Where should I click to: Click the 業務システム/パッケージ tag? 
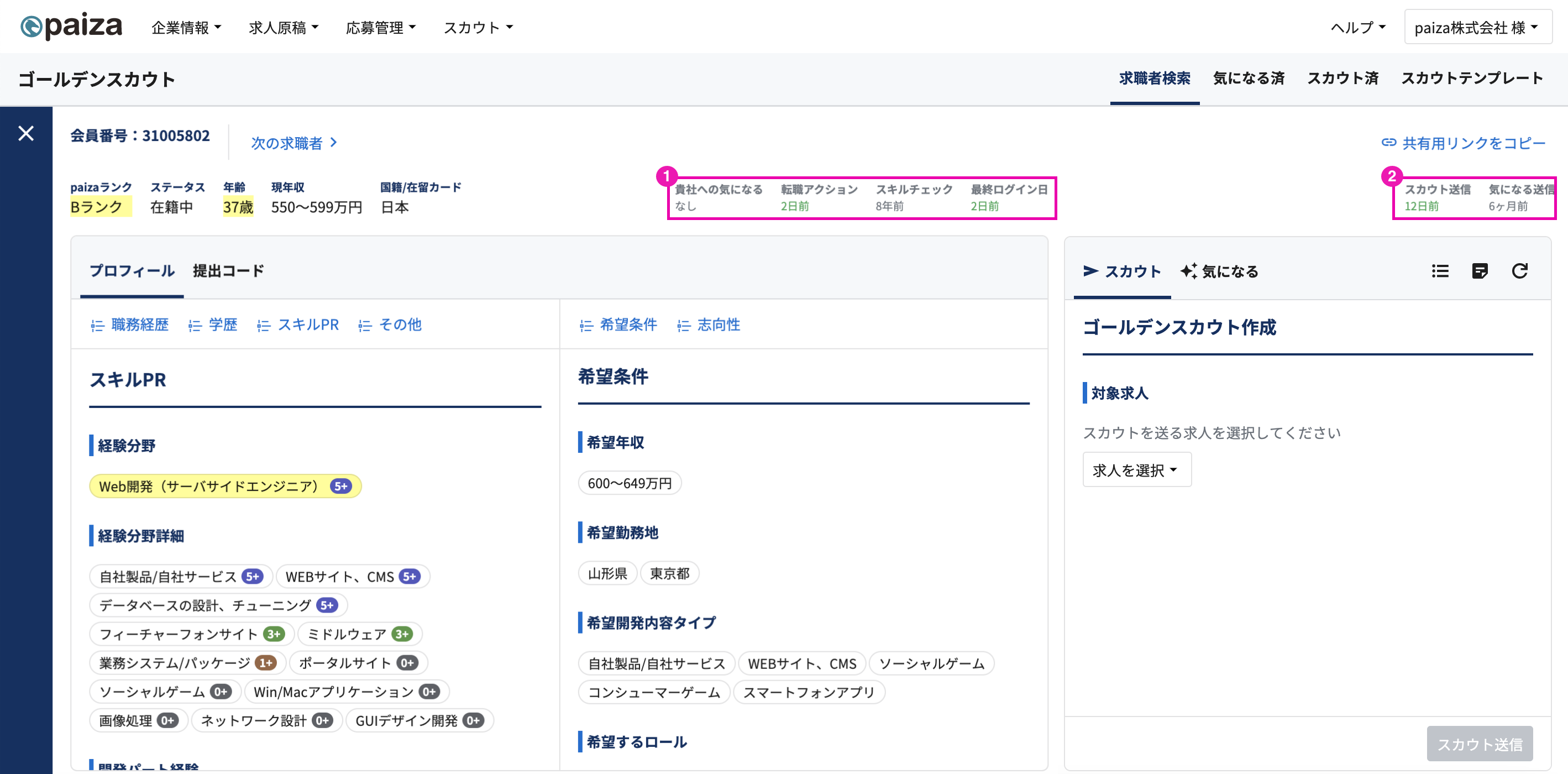pos(187,662)
